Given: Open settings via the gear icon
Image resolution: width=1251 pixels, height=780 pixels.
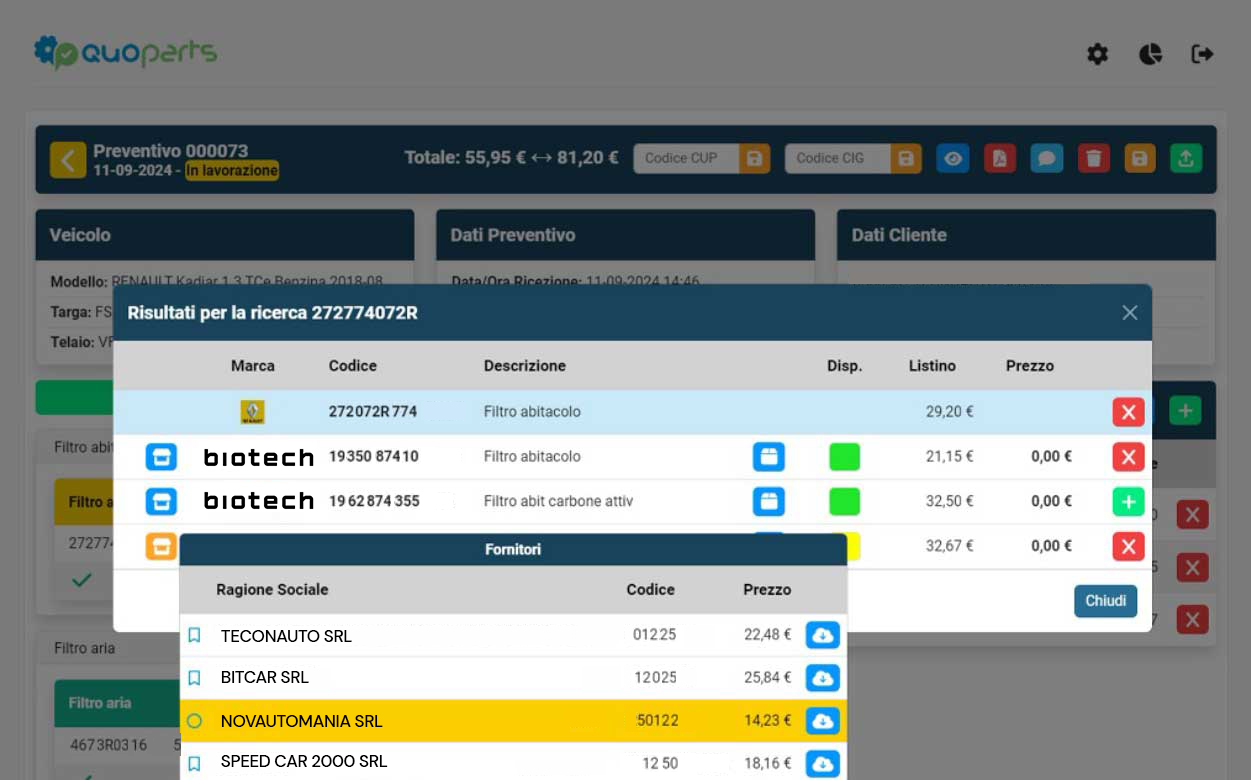Looking at the screenshot, I should 1097,54.
